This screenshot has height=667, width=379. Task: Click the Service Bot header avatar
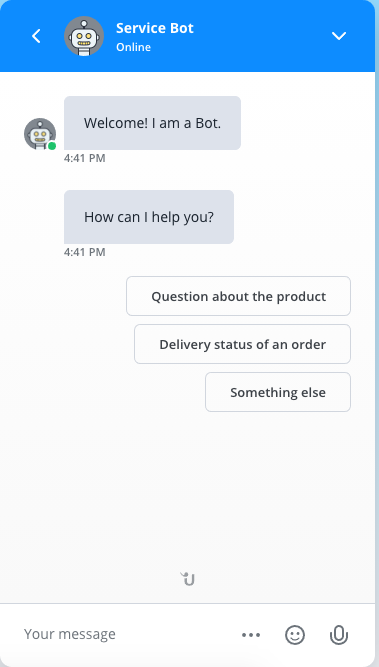click(x=84, y=36)
